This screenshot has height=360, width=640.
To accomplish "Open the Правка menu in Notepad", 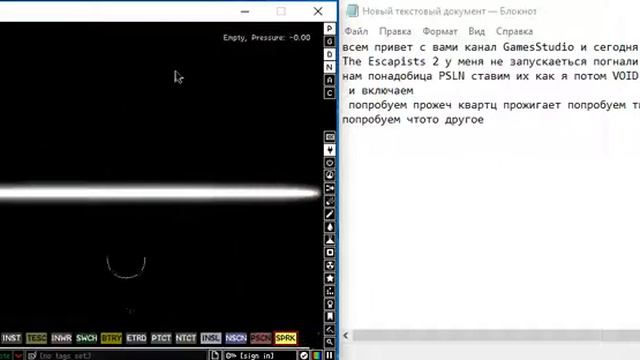I will (395, 31).
